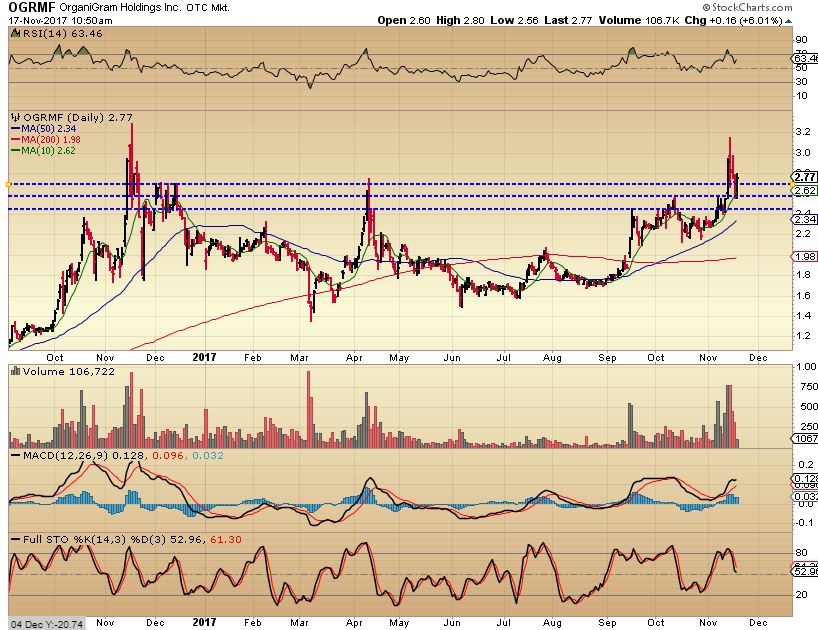Click the Volume 106.7K header value
This screenshot has width=818, height=630.
click(639, 20)
